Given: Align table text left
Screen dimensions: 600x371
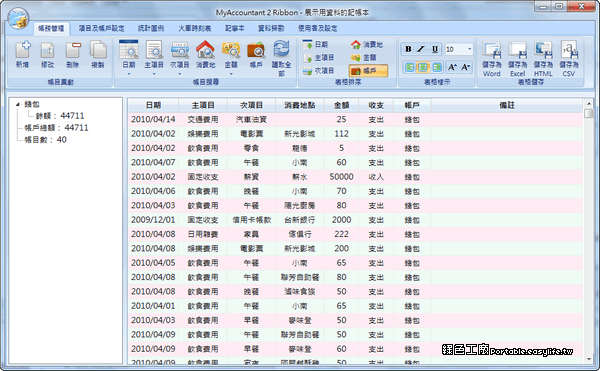Looking at the screenshot, I should [409, 67].
